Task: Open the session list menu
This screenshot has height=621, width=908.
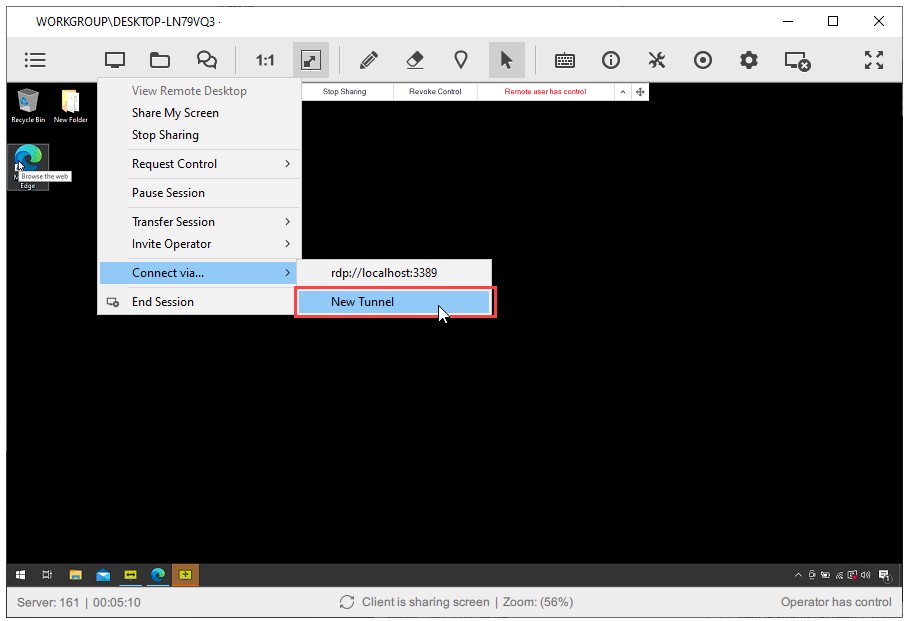Action: point(34,60)
